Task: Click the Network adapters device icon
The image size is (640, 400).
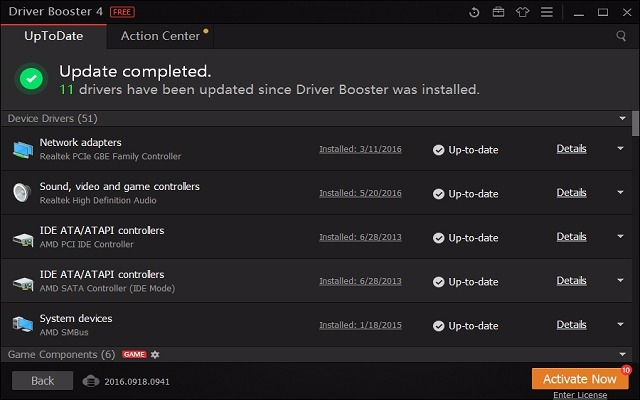Action: click(x=22, y=149)
